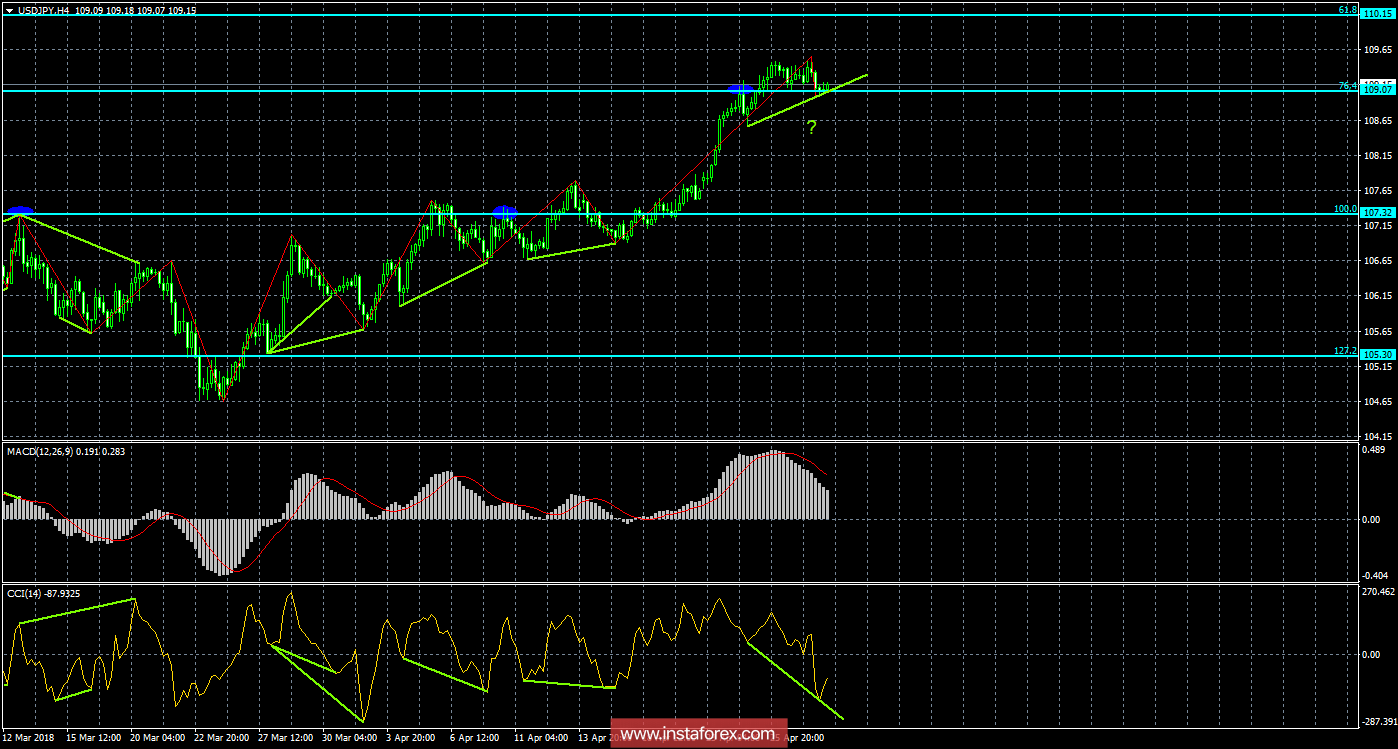Screen dimensions: 1398x749
Task: Click the 106.15 price scale label
Action: coord(1380,296)
